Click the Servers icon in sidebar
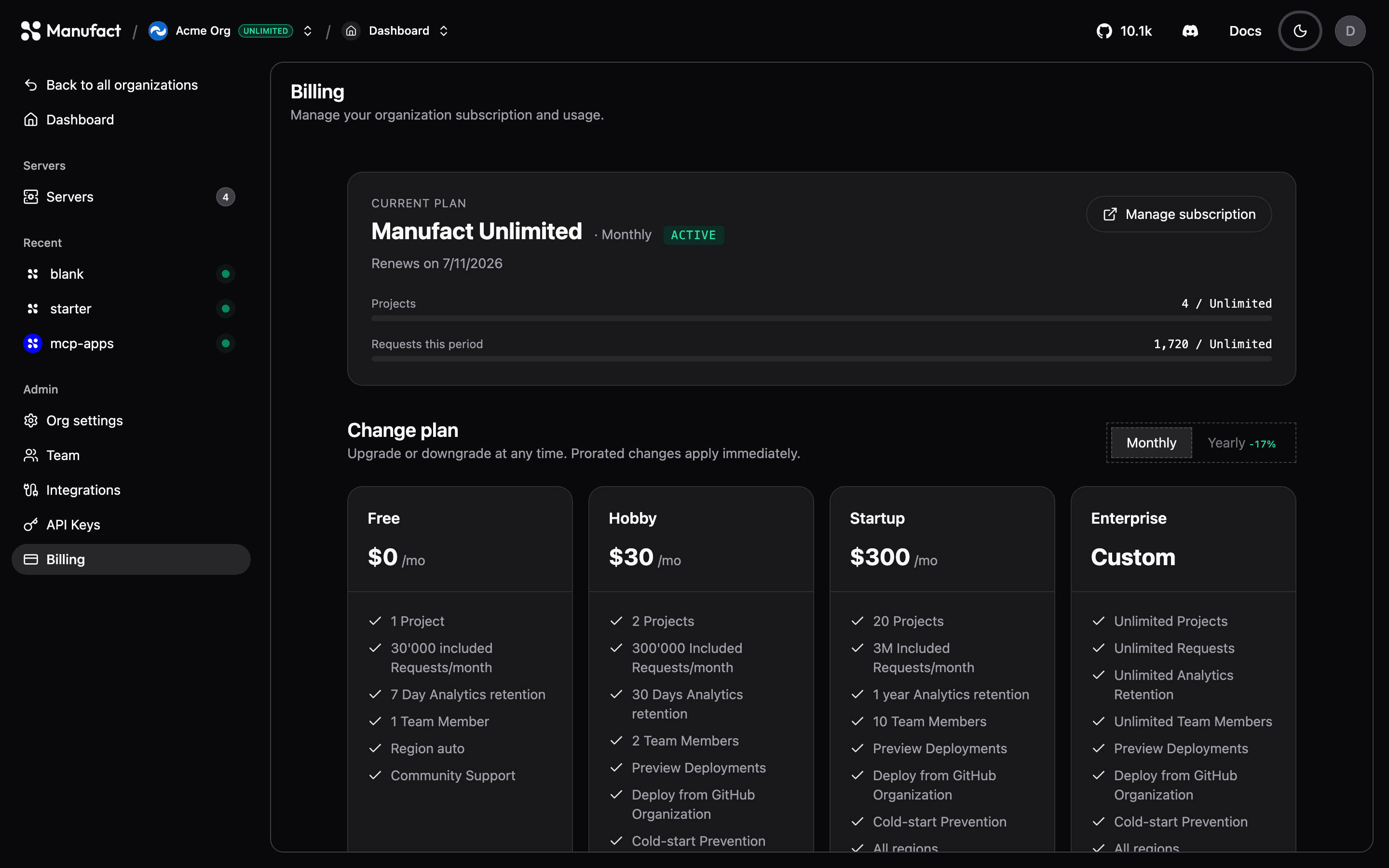The width and height of the screenshot is (1389, 868). [31, 197]
